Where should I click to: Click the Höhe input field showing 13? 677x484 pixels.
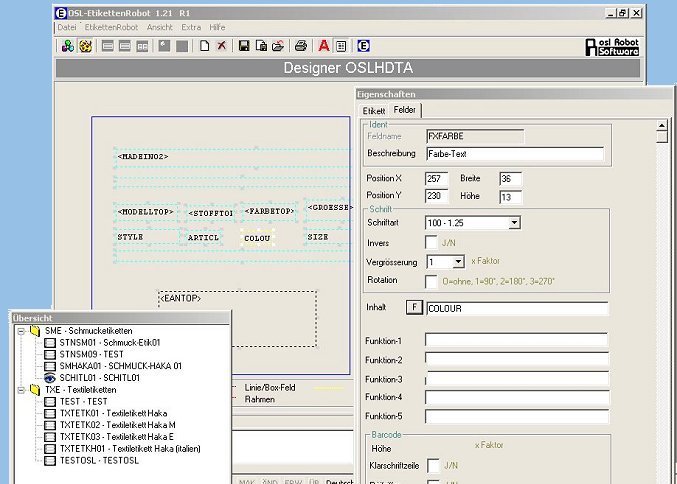510,197
